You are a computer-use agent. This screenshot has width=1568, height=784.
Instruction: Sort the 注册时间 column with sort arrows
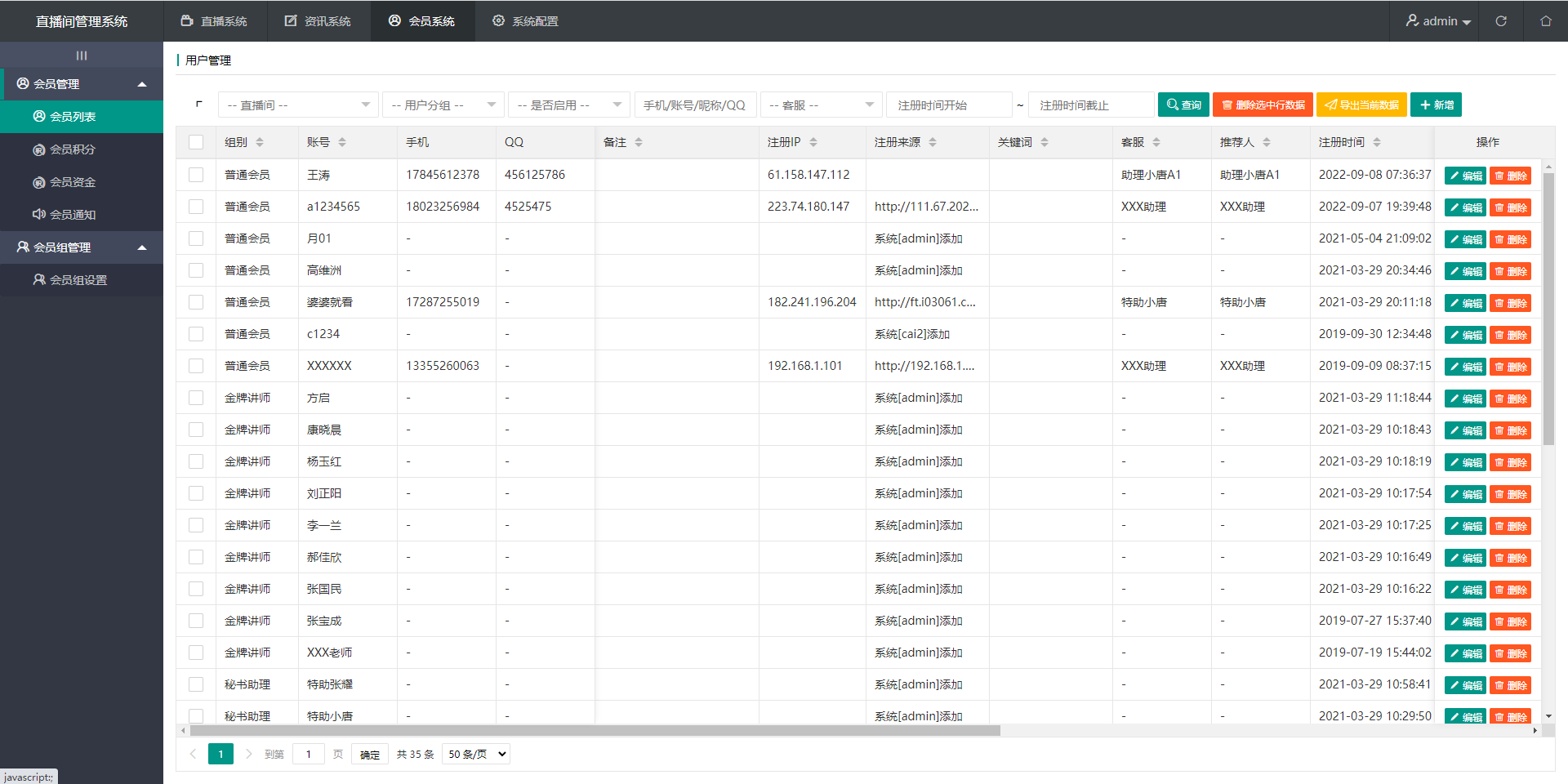click(1377, 142)
